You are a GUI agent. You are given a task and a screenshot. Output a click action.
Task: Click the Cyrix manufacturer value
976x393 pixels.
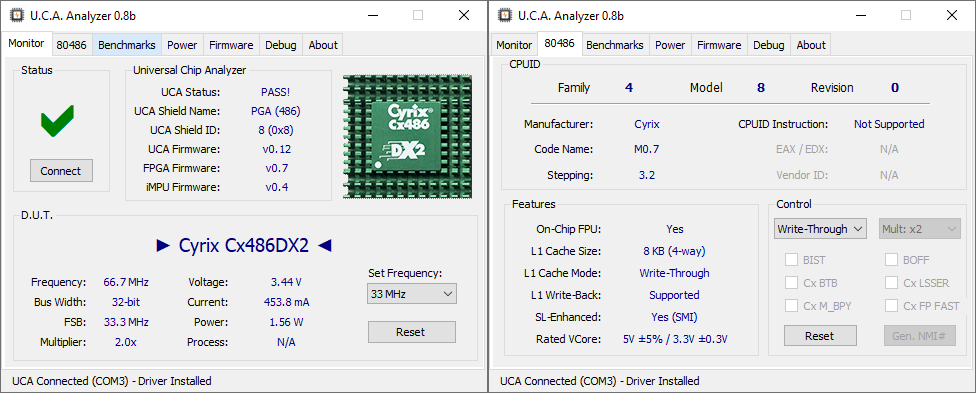coord(647,124)
